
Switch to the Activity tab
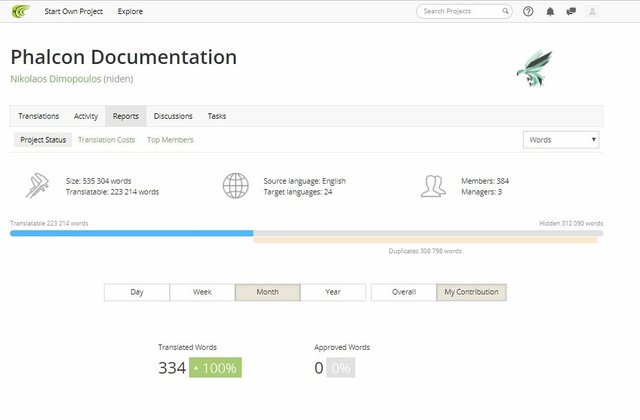pyautogui.click(x=86, y=116)
